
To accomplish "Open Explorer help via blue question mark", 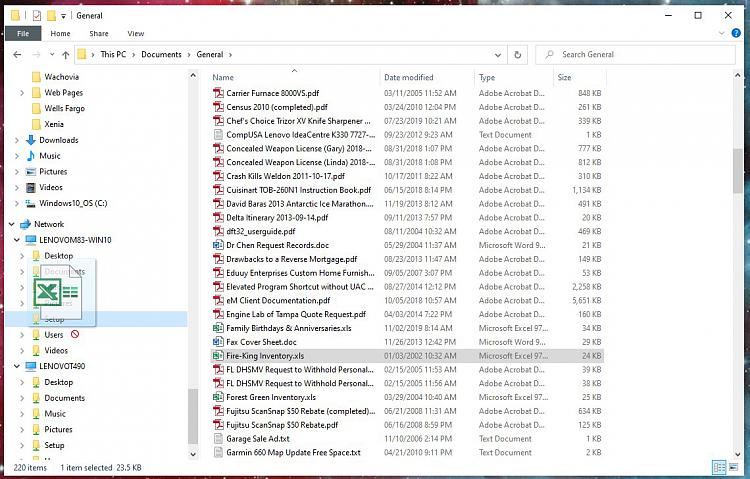I will coord(738,33).
